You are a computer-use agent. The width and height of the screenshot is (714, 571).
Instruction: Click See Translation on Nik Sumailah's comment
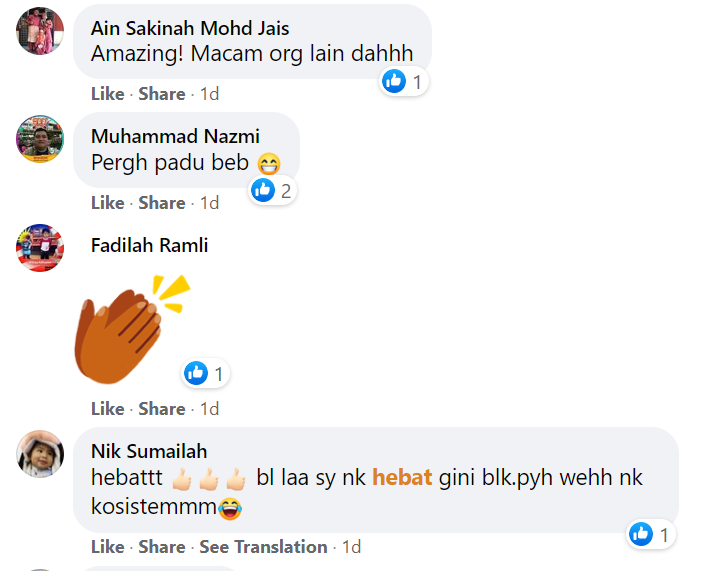point(263,547)
